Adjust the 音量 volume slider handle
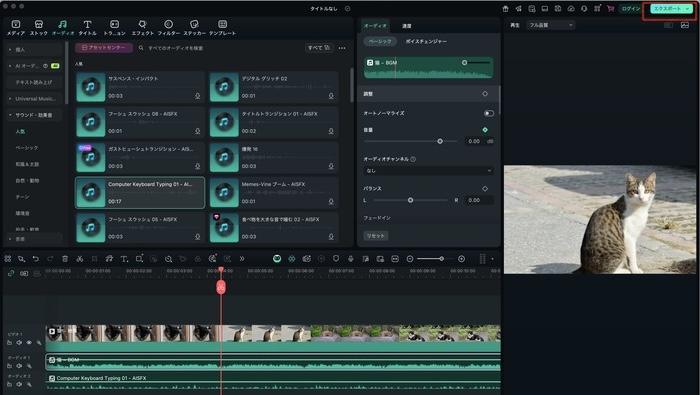This screenshot has height=395, width=700. (x=440, y=141)
